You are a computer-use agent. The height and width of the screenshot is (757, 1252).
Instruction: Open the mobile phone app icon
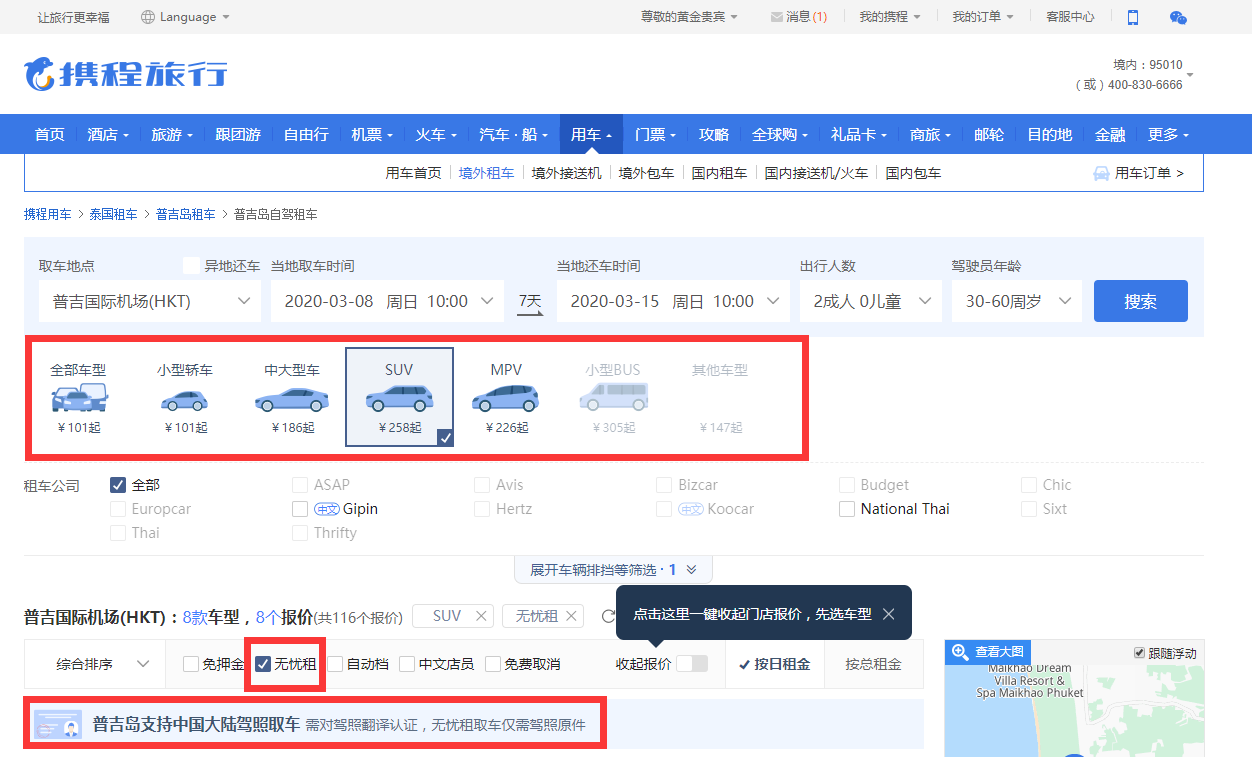coord(1133,17)
